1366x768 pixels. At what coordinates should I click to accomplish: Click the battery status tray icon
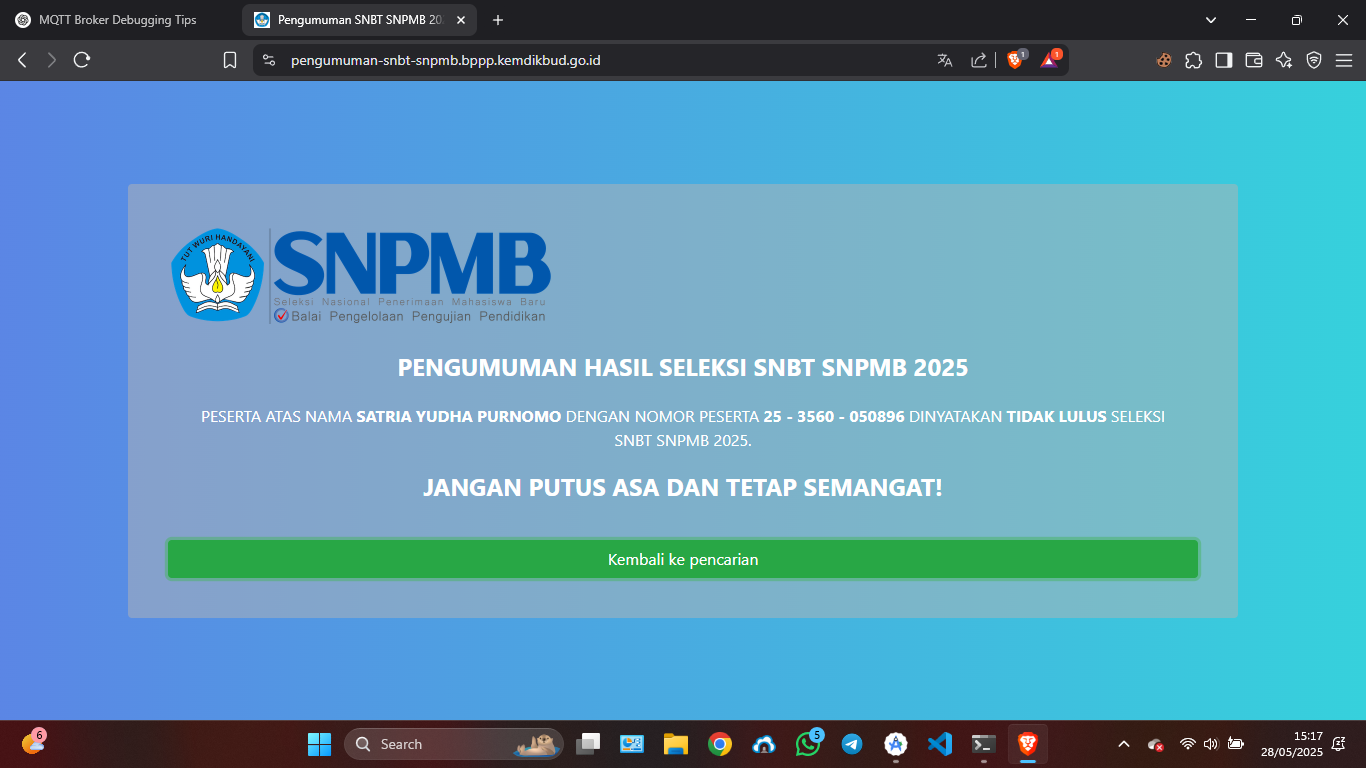point(1236,744)
